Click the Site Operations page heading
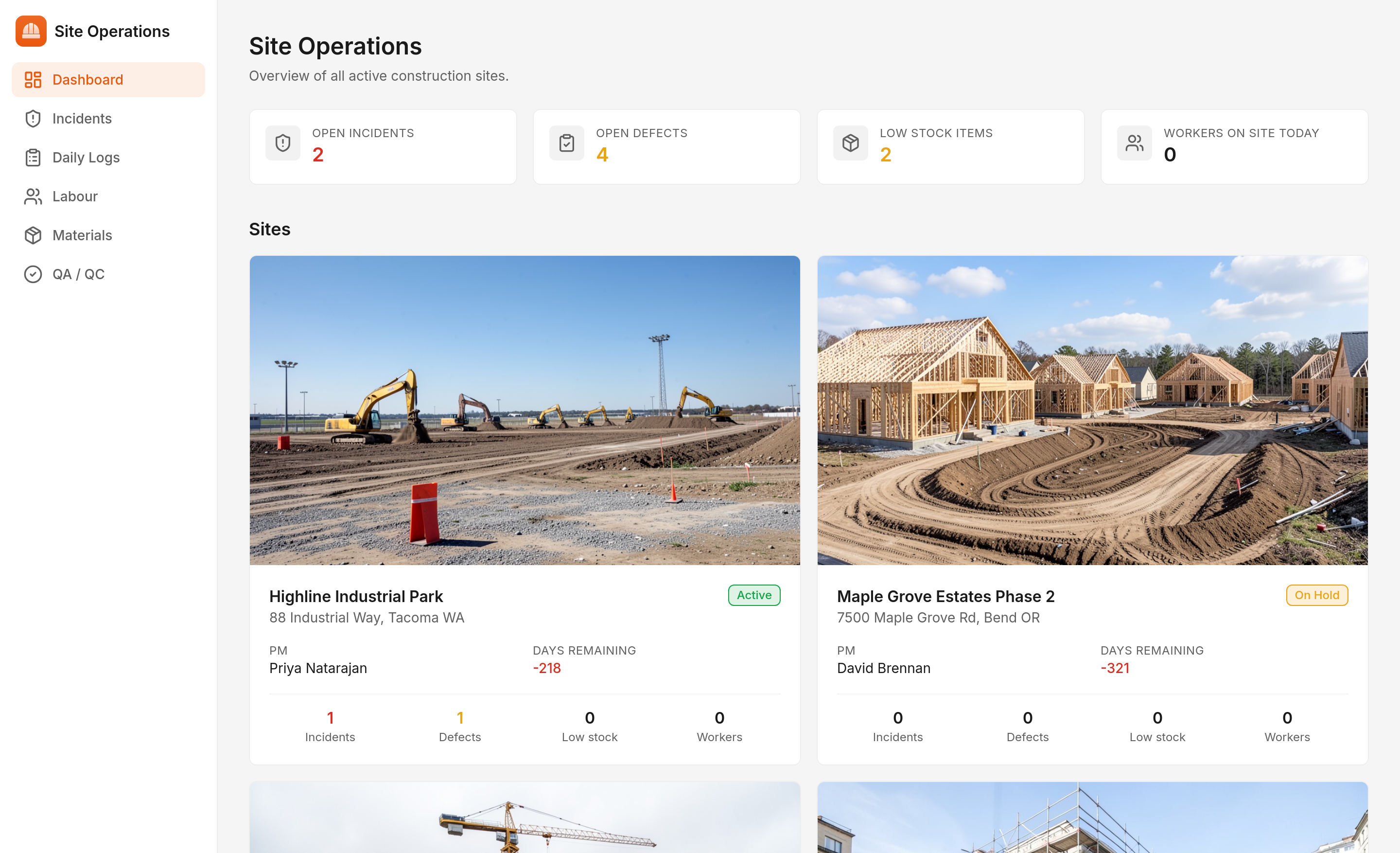The image size is (1400, 853). click(335, 47)
